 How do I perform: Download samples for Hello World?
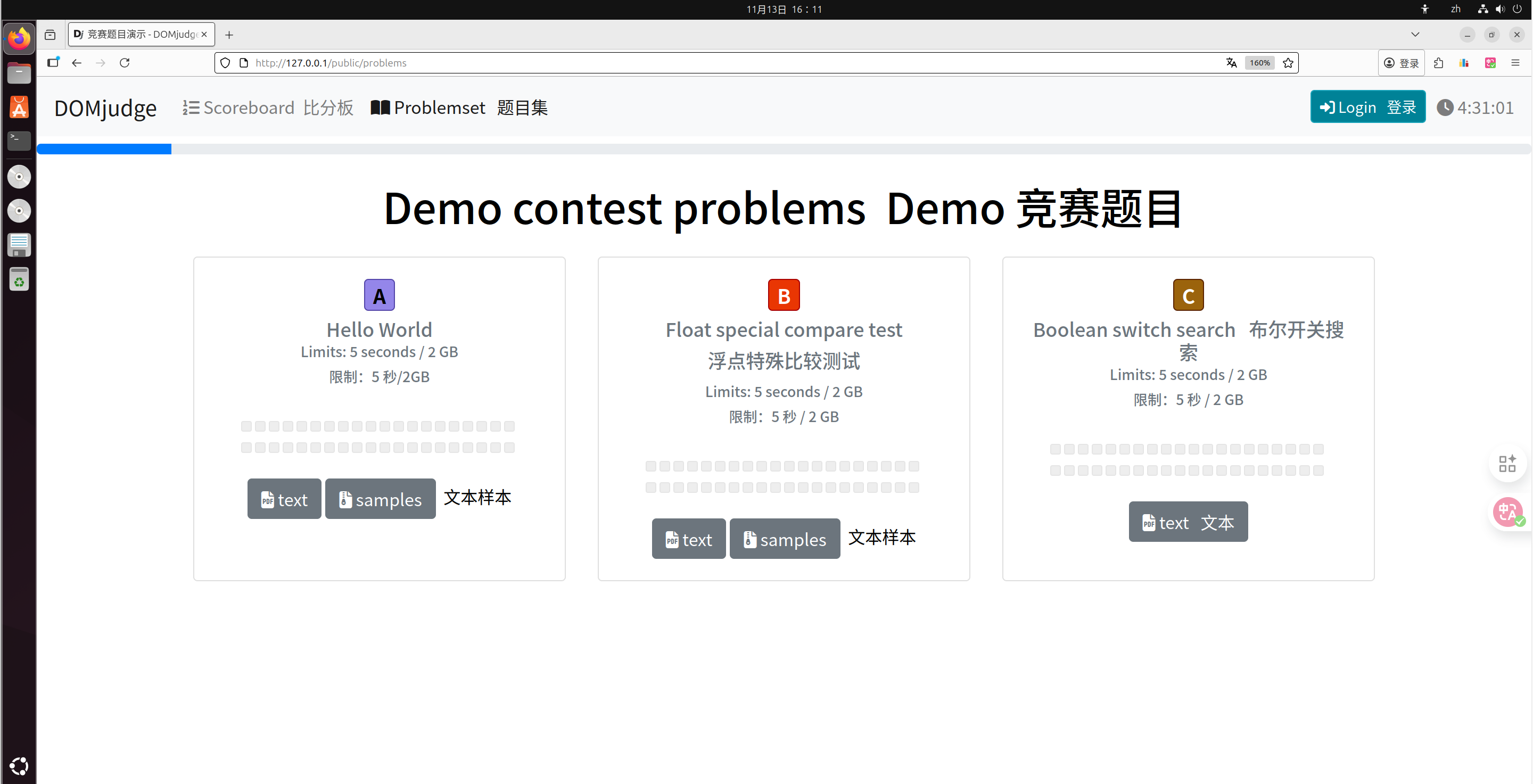coord(380,499)
